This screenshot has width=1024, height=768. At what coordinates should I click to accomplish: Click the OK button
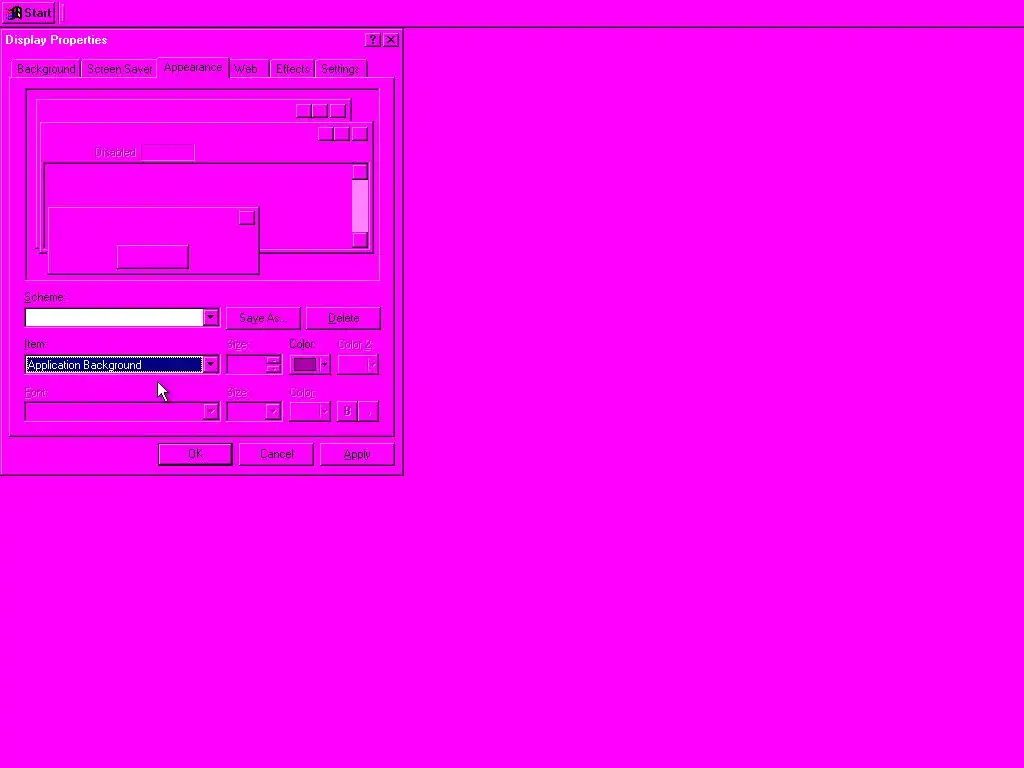pyautogui.click(x=195, y=454)
